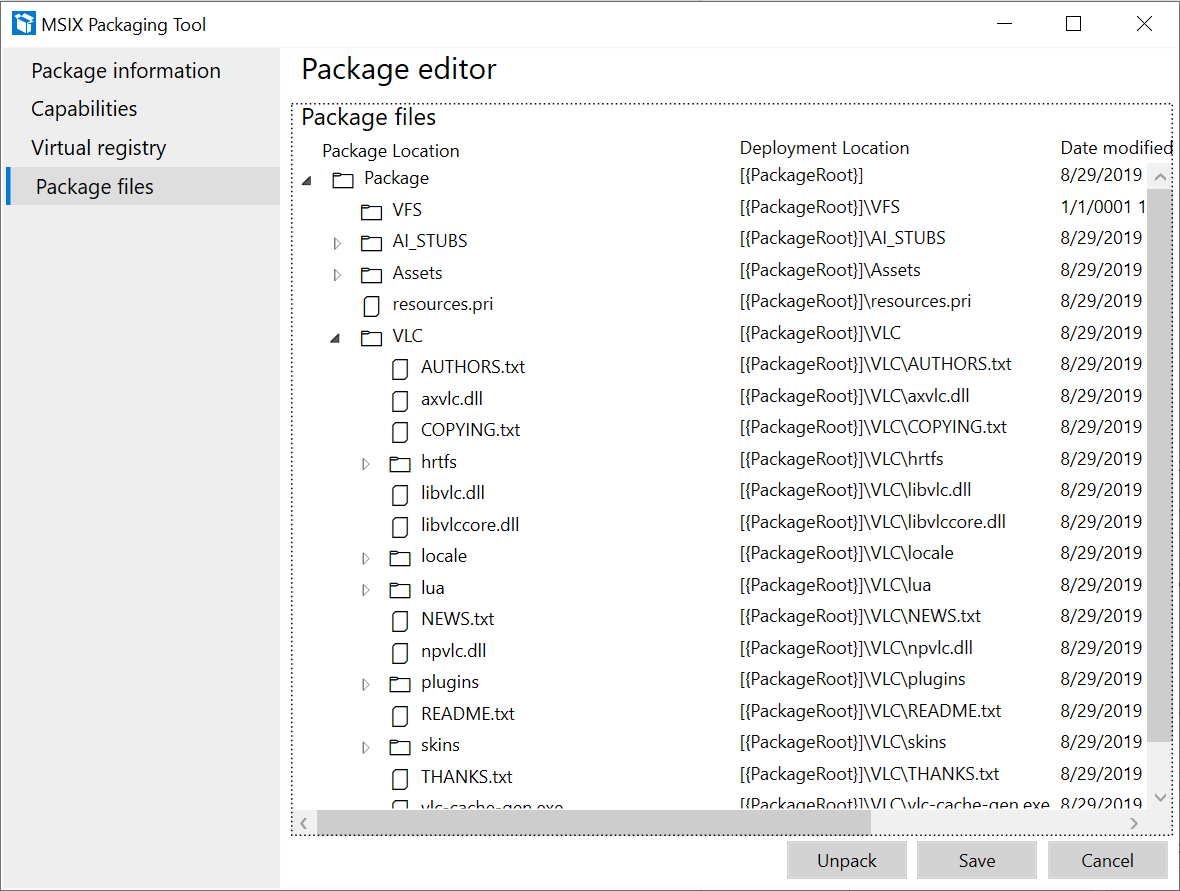Click the horizontal scrollbar right arrow
Viewport: 1180px width, 891px height.
click(1133, 823)
